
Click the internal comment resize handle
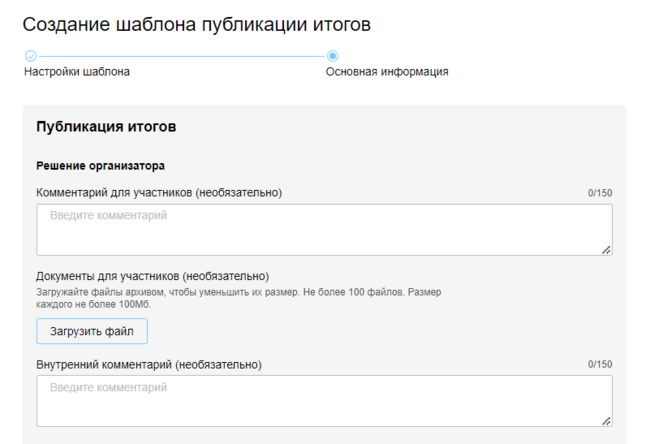pos(606,421)
